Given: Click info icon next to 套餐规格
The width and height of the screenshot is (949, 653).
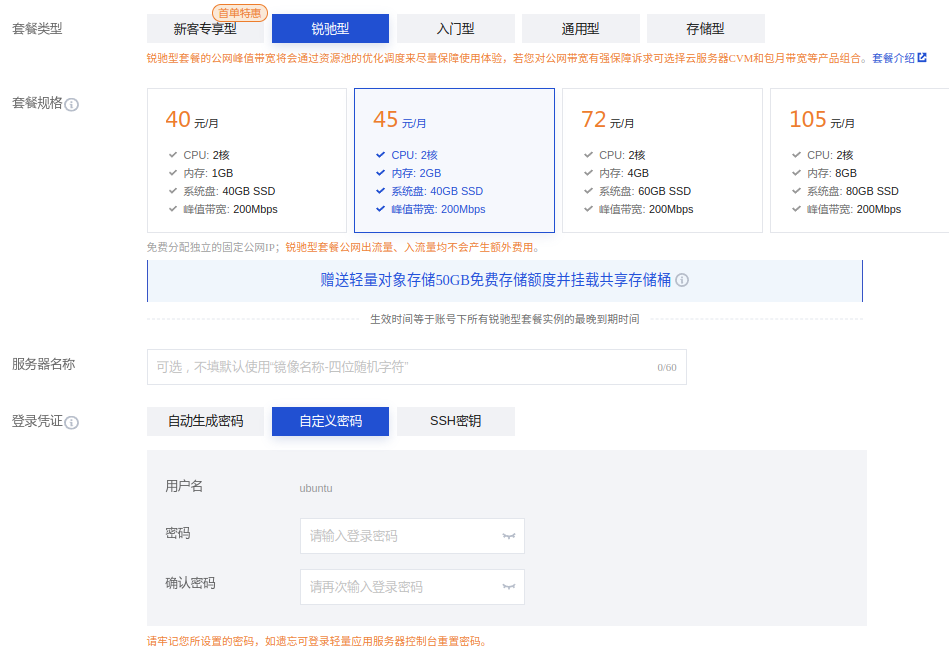Looking at the screenshot, I should point(72,104).
